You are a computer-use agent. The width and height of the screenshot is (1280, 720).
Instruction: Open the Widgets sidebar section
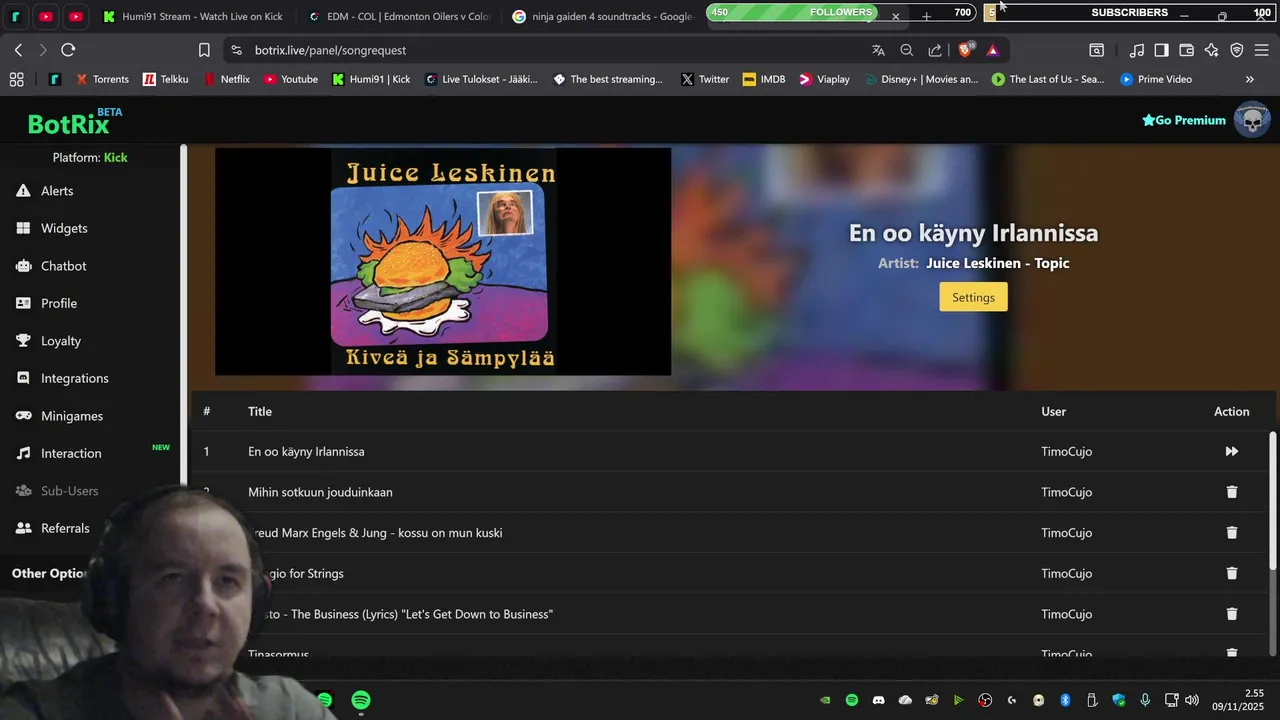click(x=64, y=228)
